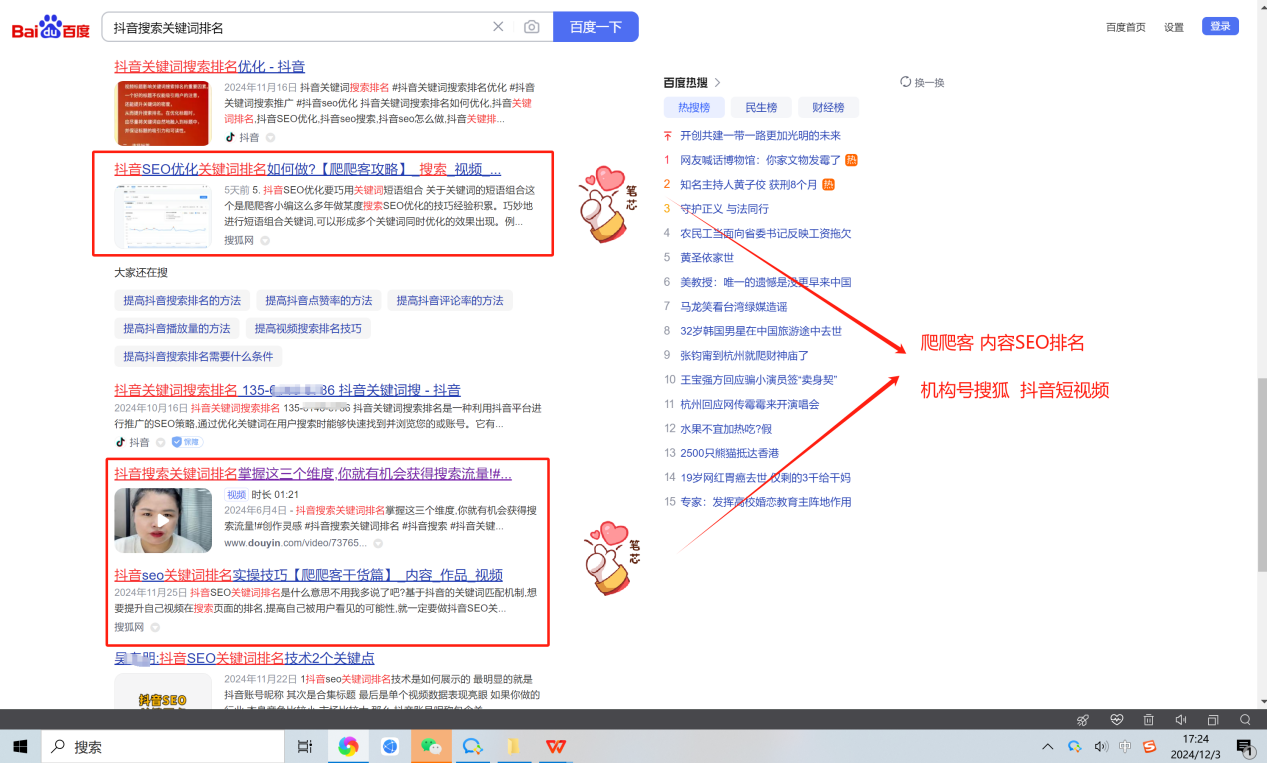The image size is (1267, 763).
Task: Click related search 提高抖音搜索排名需要什么条件
Action: [198, 356]
